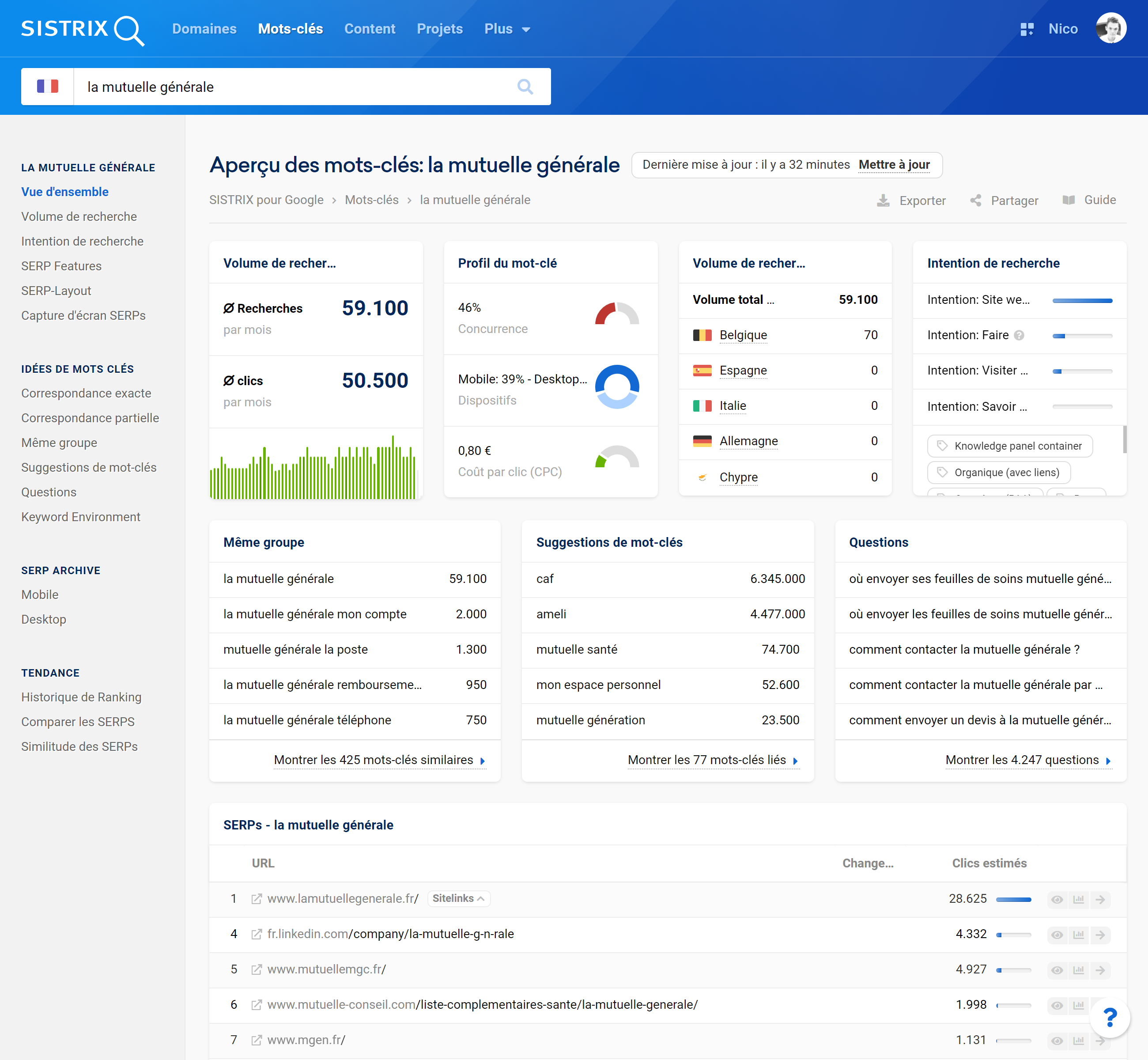Open the Domaines nav tab
1148x1060 pixels.
click(x=204, y=29)
